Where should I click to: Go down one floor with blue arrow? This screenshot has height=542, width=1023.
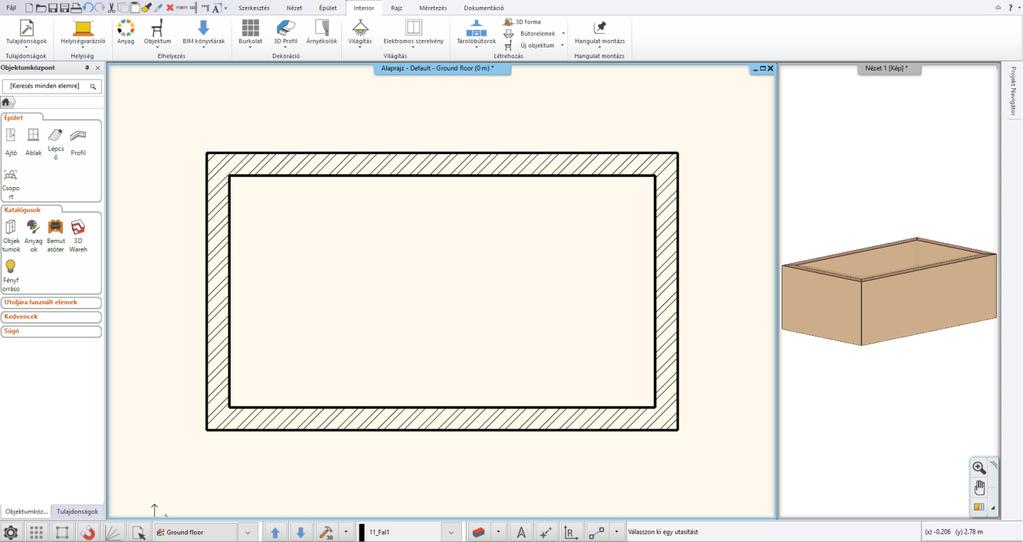click(x=301, y=532)
